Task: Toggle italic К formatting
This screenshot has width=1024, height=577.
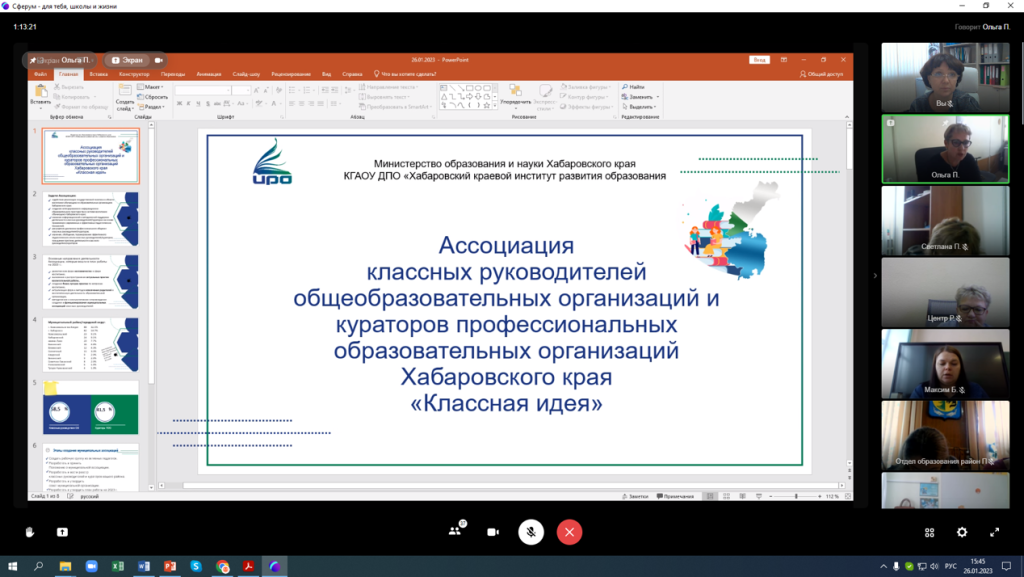Action: tap(189, 104)
